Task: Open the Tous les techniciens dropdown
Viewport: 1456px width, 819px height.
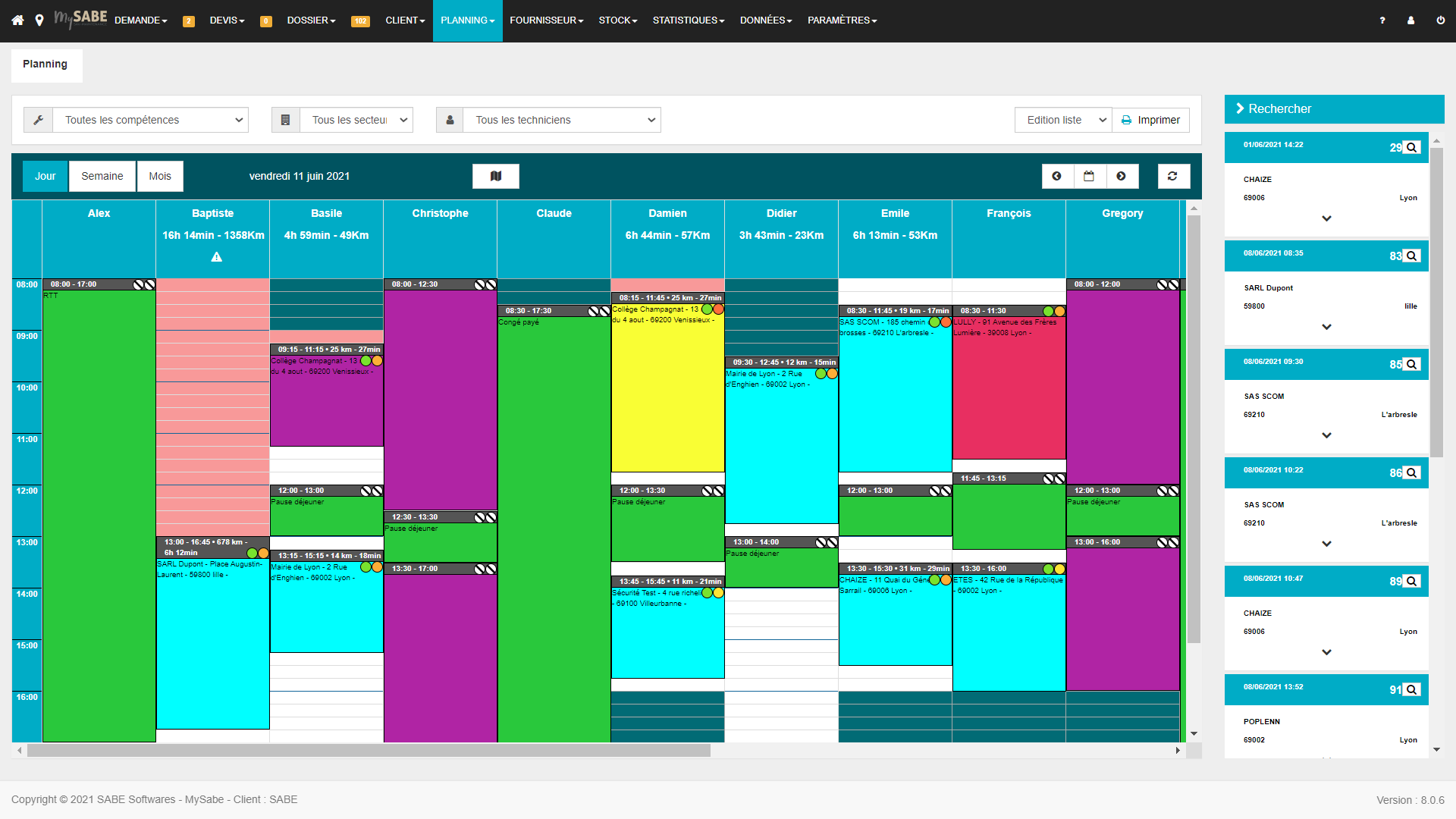Action: pyautogui.click(x=563, y=120)
